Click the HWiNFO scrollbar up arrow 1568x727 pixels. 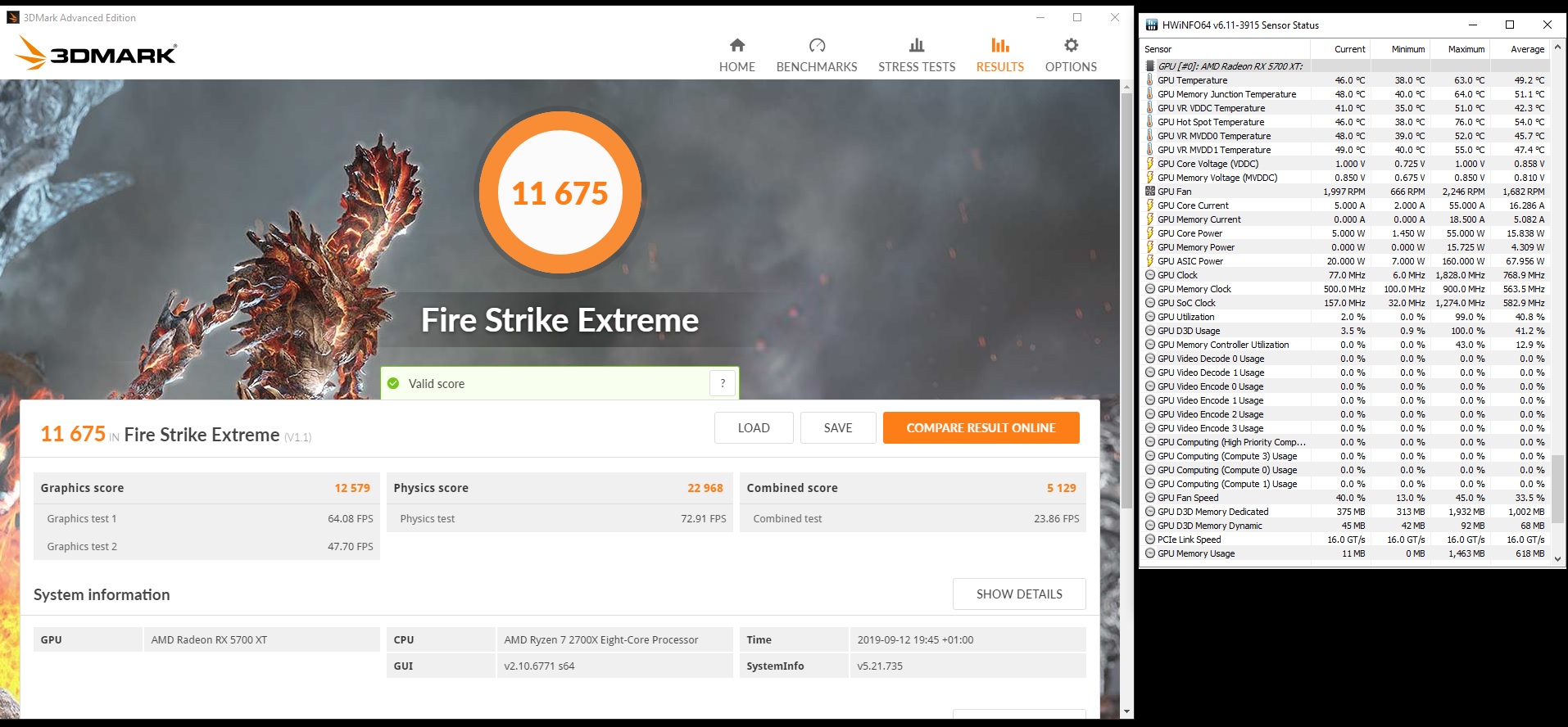[1557, 47]
